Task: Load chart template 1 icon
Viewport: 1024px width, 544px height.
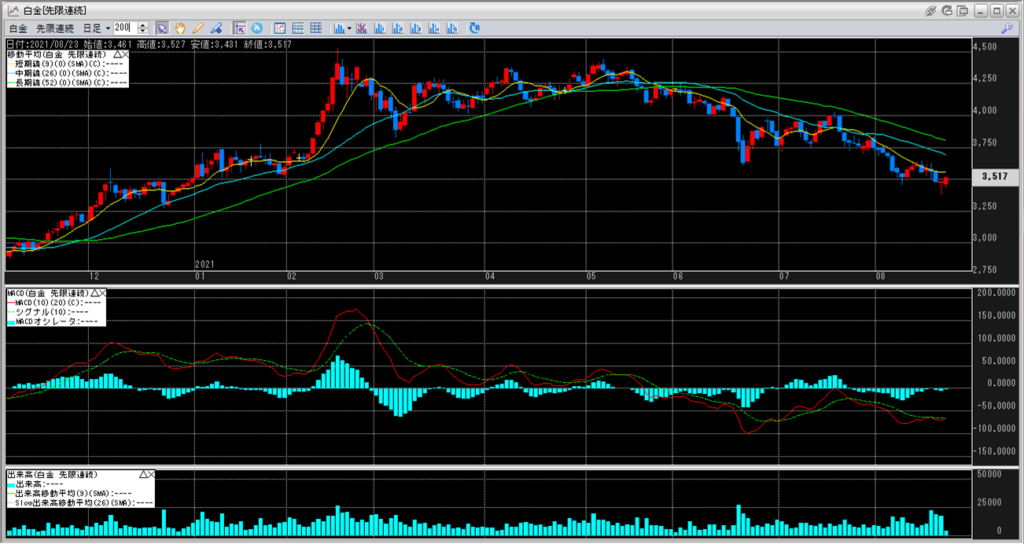Action: pyautogui.click(x=379, y=28)
